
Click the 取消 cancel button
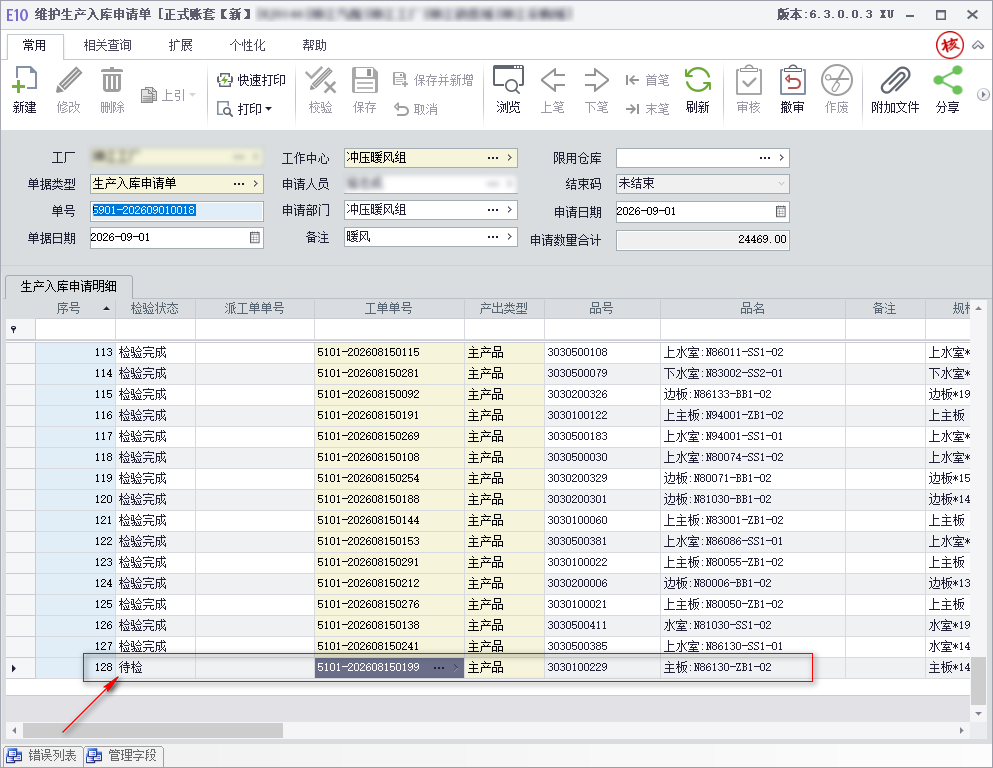[416, 109]
